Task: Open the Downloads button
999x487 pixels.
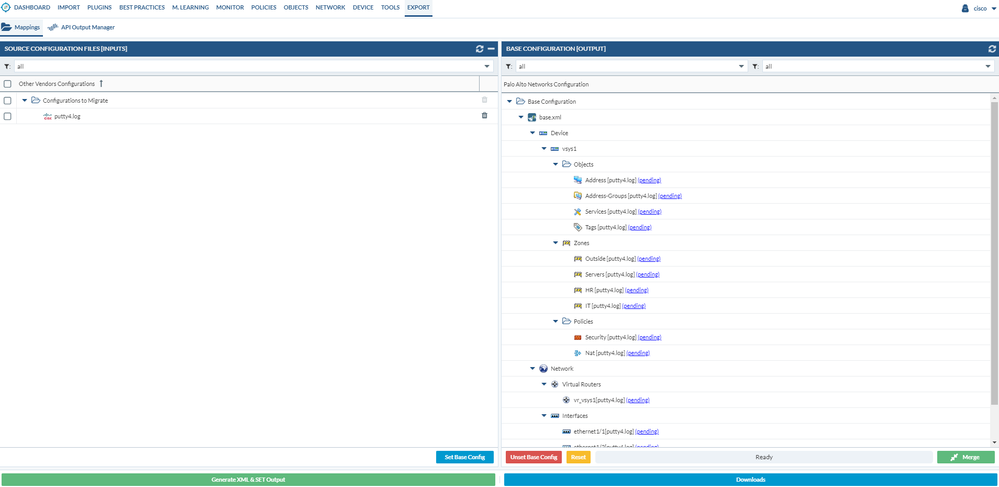Action: click(751, 479)
